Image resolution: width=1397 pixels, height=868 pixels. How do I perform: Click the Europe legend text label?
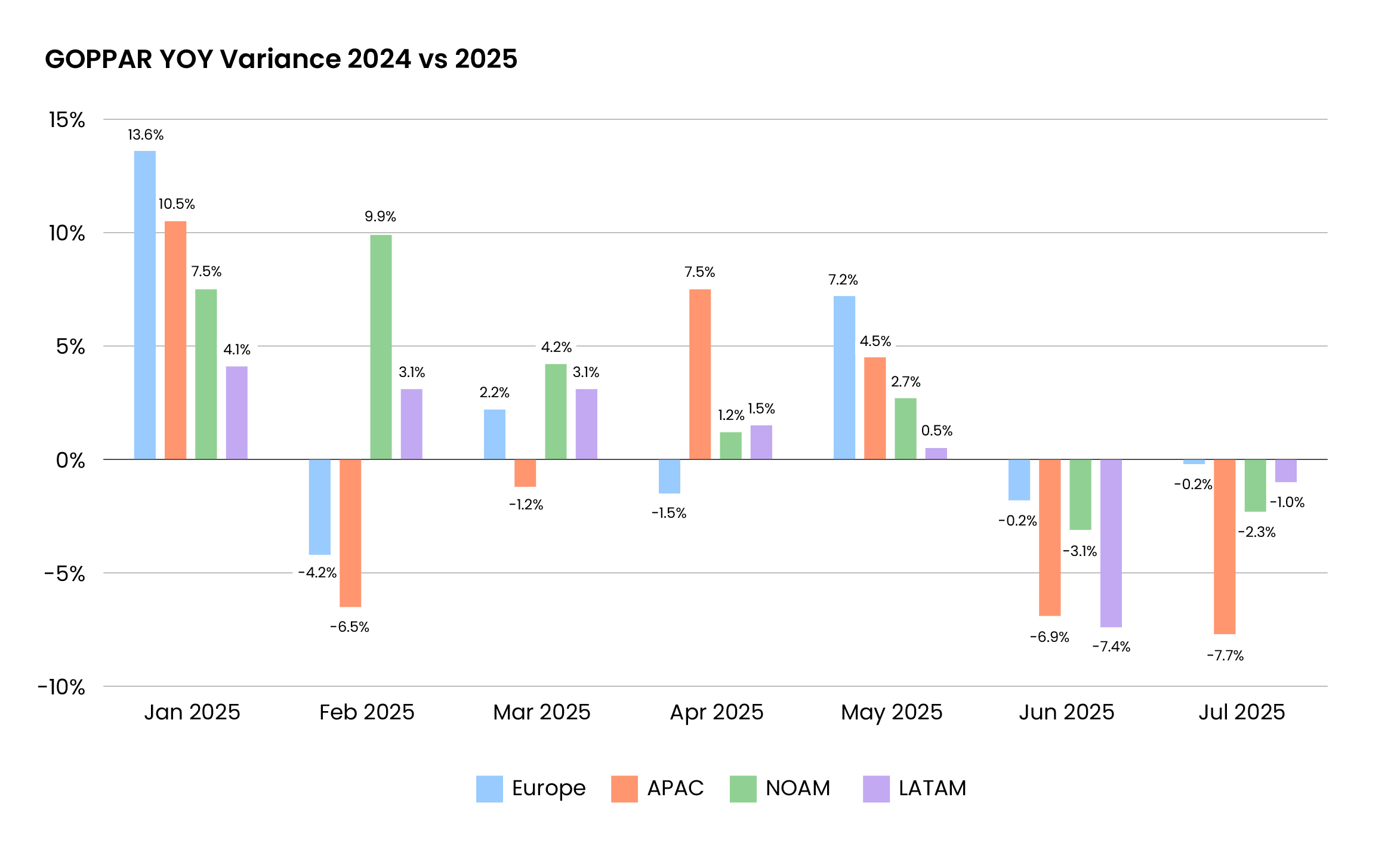548,788
